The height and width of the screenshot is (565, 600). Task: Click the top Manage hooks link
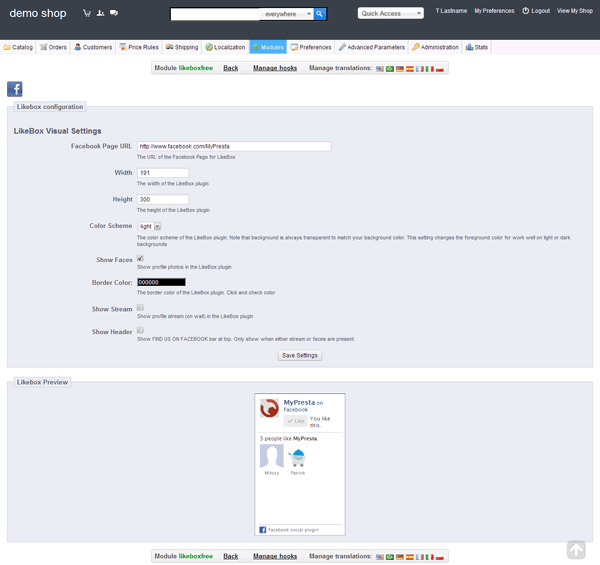pyautogui.click(x=275, y=68)
